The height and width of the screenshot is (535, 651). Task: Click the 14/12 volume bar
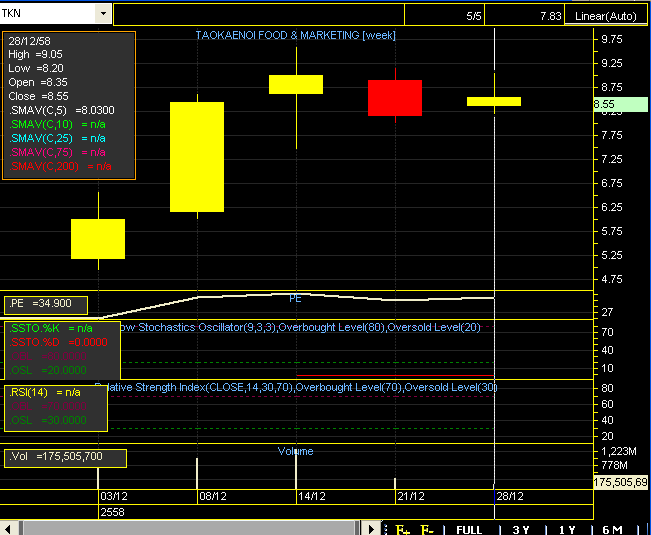click(296, 469)
